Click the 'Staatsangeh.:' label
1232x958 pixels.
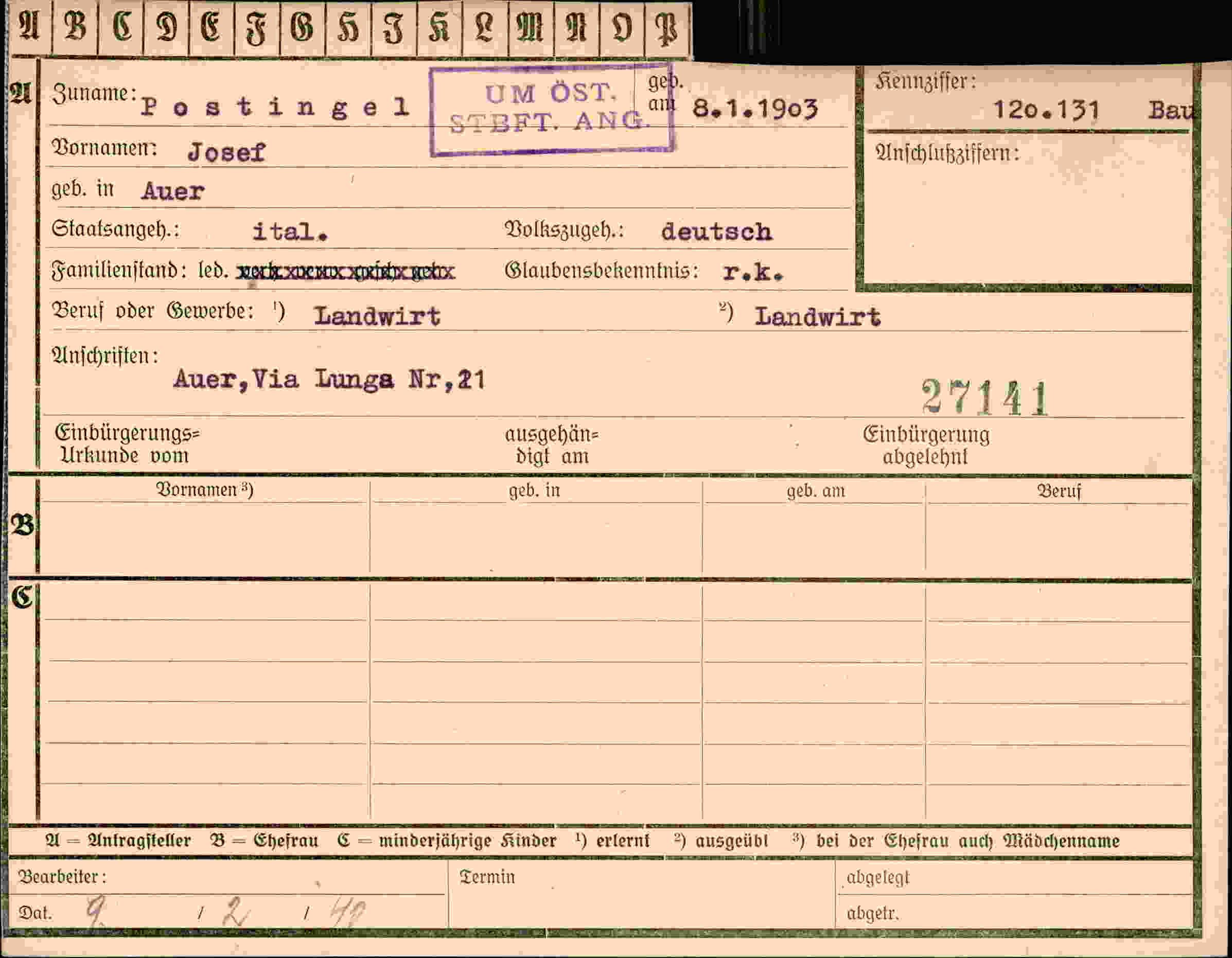(x=116, y=229)
